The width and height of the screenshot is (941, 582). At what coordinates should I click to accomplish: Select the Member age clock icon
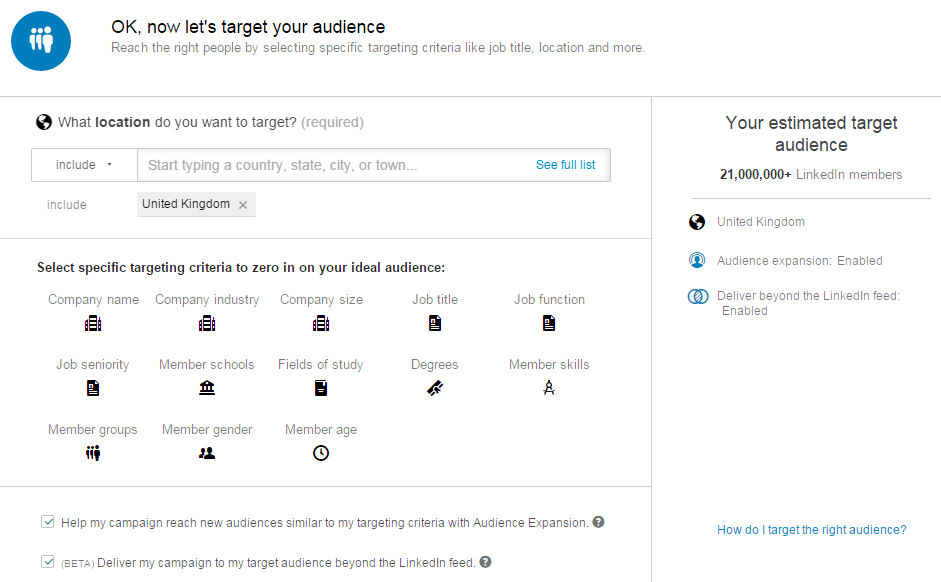[x=321, y=453]
